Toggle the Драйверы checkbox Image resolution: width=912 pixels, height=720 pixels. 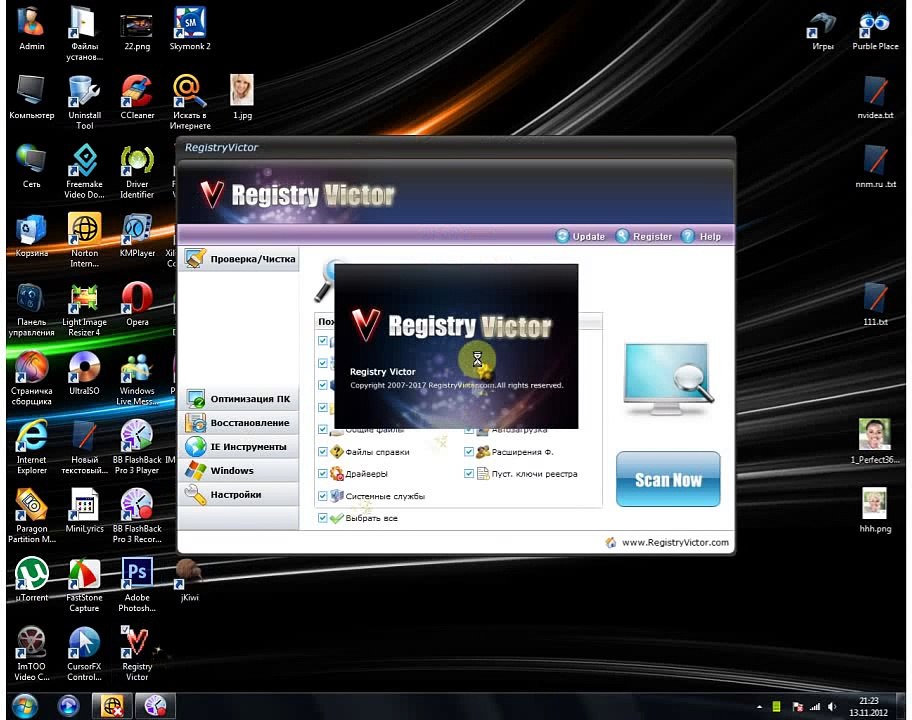coord(323,473)
